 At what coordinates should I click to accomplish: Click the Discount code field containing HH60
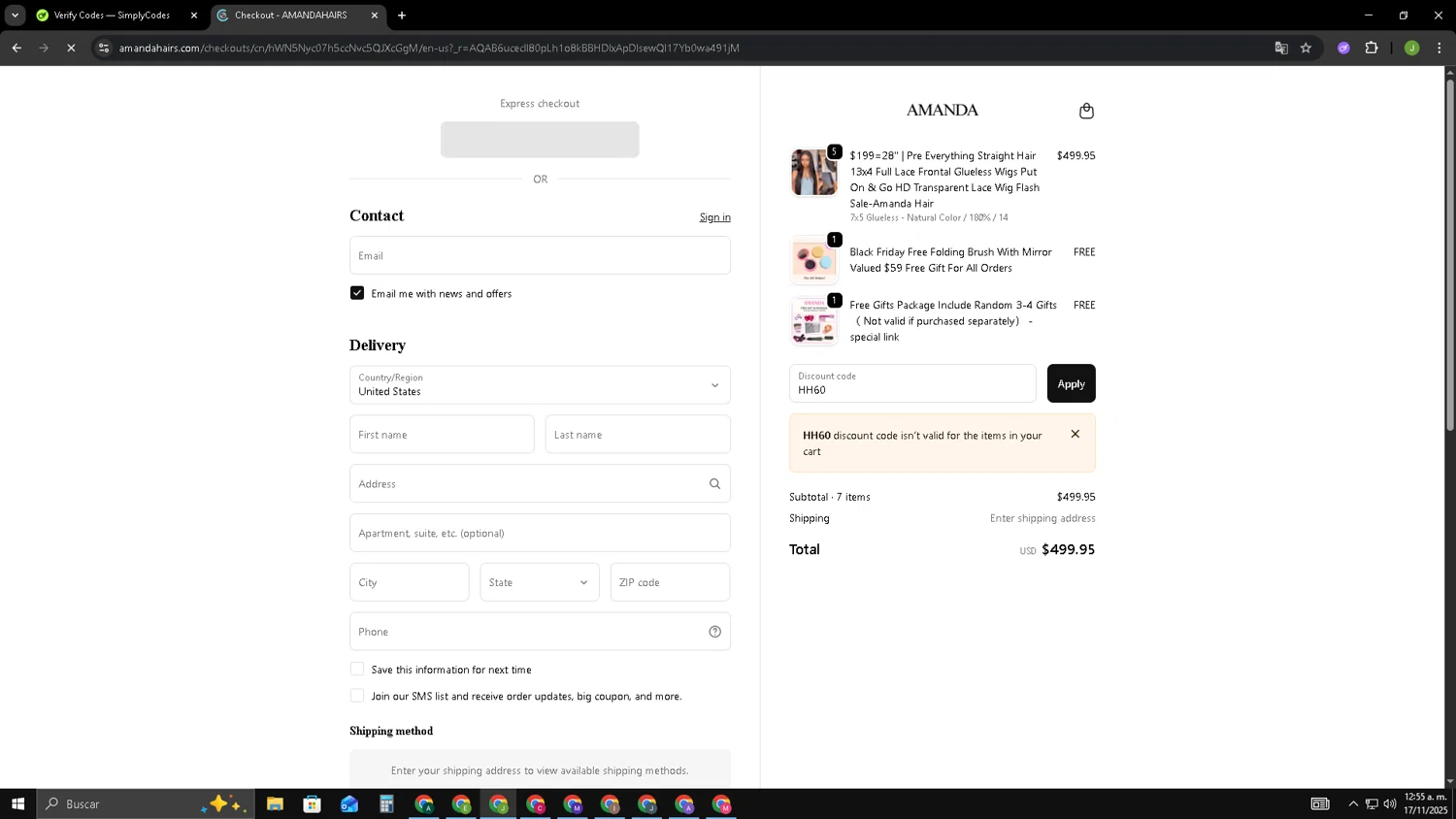coord(912,383)
